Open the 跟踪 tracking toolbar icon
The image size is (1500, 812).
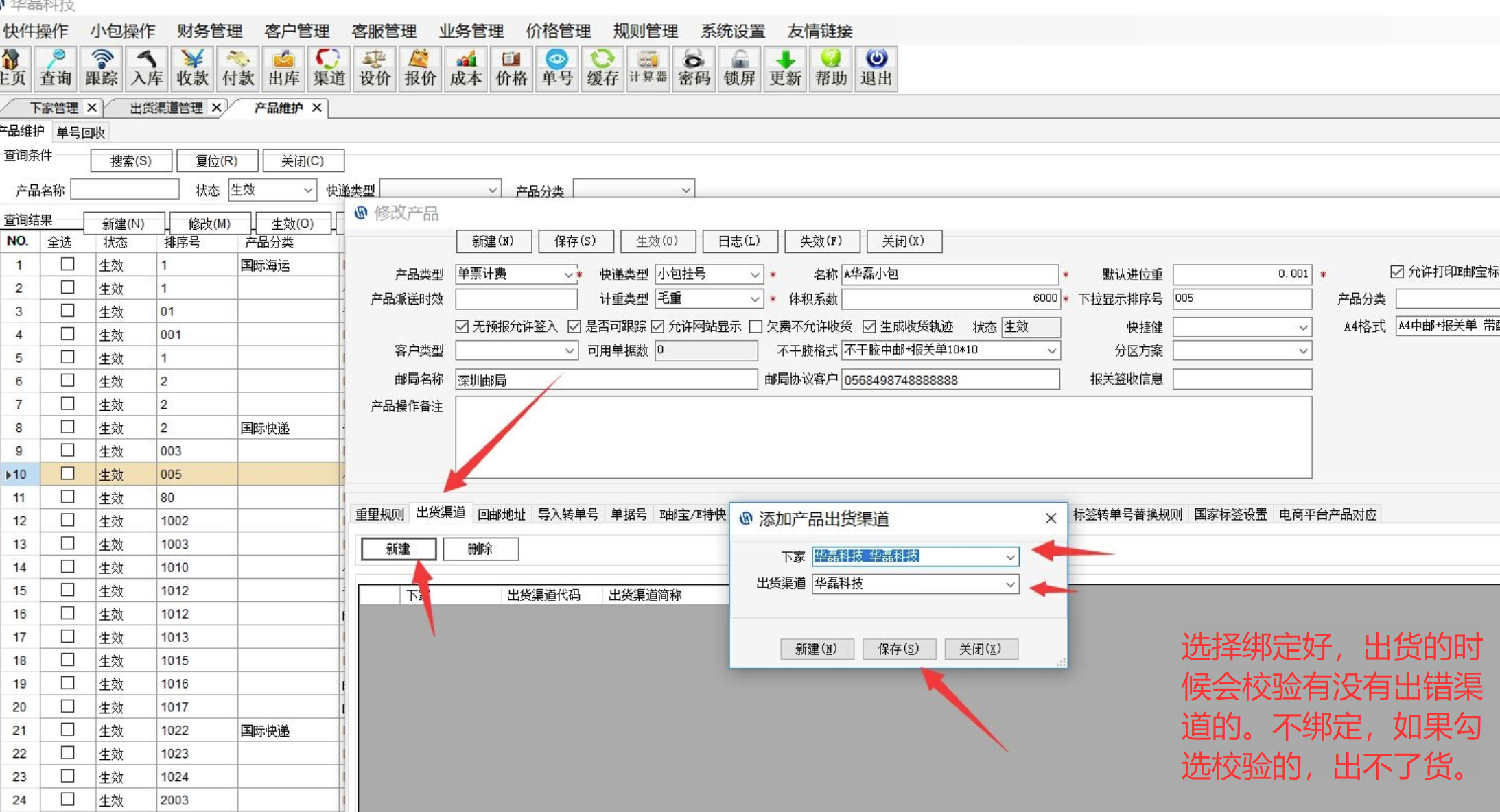pyautogui.click(x=102, y=68)
